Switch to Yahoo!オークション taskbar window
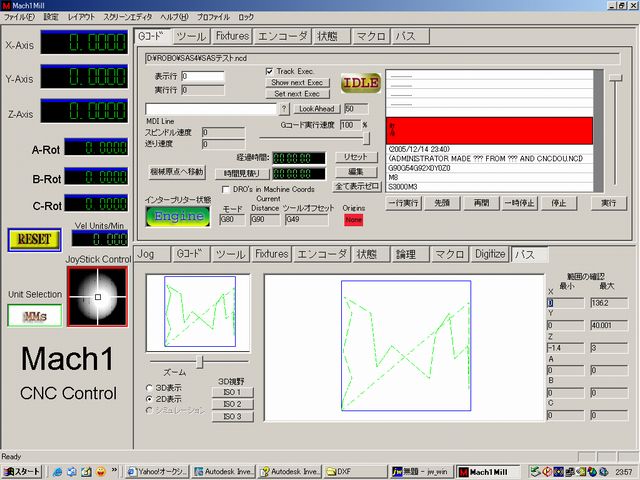The height and width of the screenshot is (480, 640). (157, 472)
